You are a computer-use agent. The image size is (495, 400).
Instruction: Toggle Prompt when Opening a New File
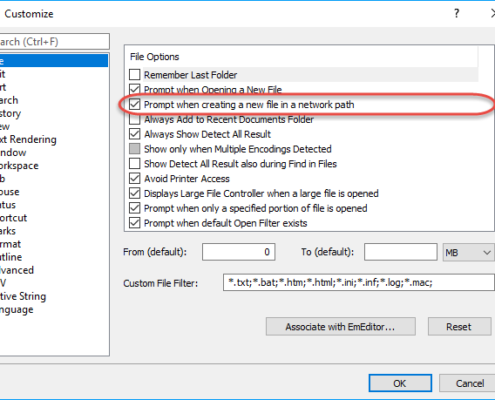pyautogui.click(x=135, y=89)
